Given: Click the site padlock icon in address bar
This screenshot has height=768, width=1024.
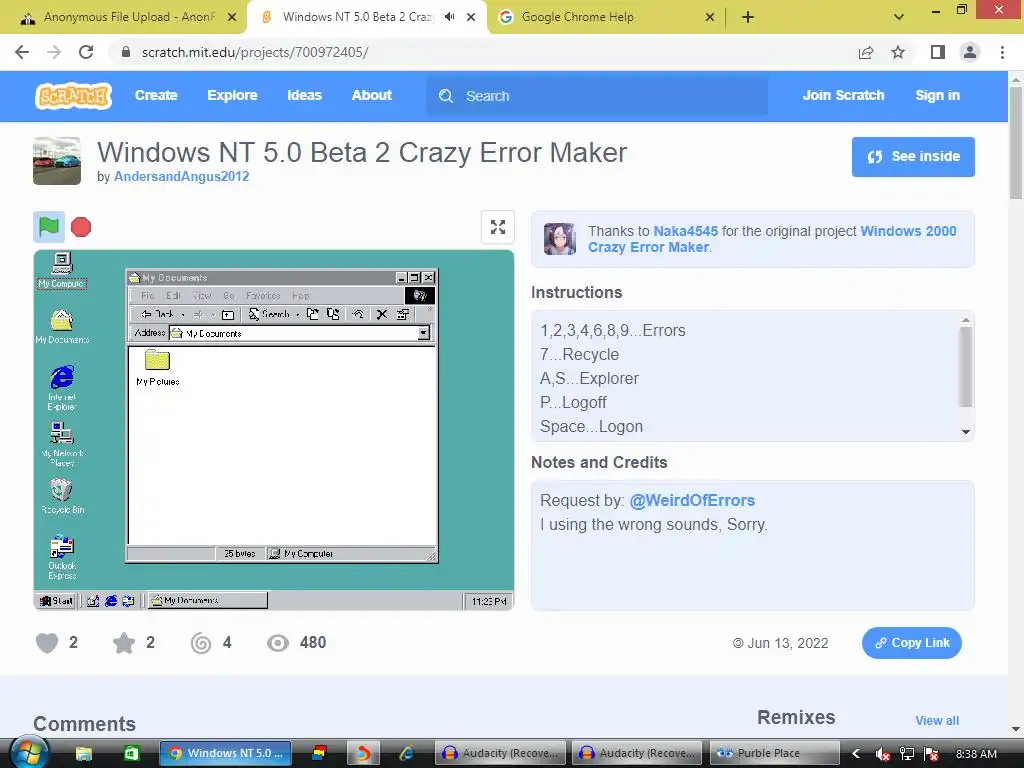Looking at the screenshot, I should (126, 52).
